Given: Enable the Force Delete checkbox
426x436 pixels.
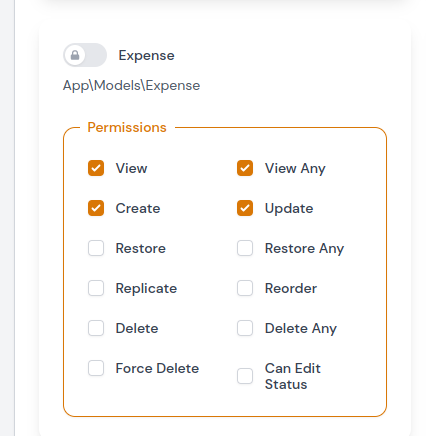Looking at the screenshot, I should (x=96, y=368).
